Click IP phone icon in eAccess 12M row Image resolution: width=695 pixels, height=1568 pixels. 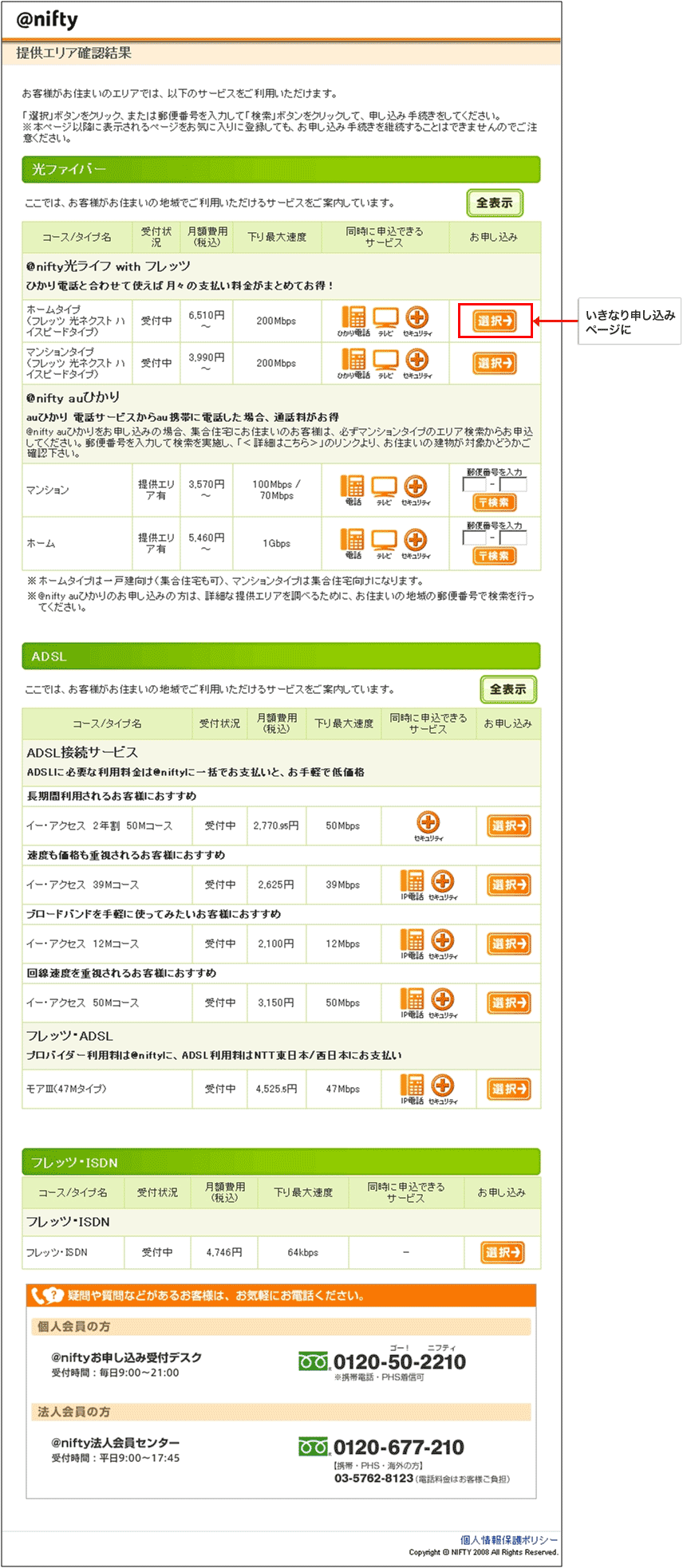413,944
